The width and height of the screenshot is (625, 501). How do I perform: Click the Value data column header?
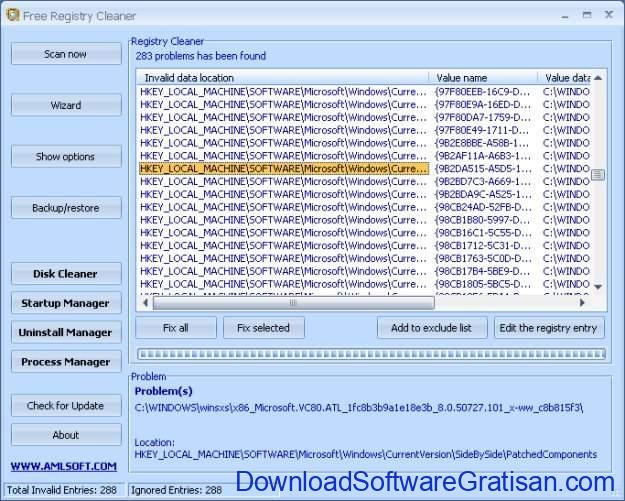[564, 78]
